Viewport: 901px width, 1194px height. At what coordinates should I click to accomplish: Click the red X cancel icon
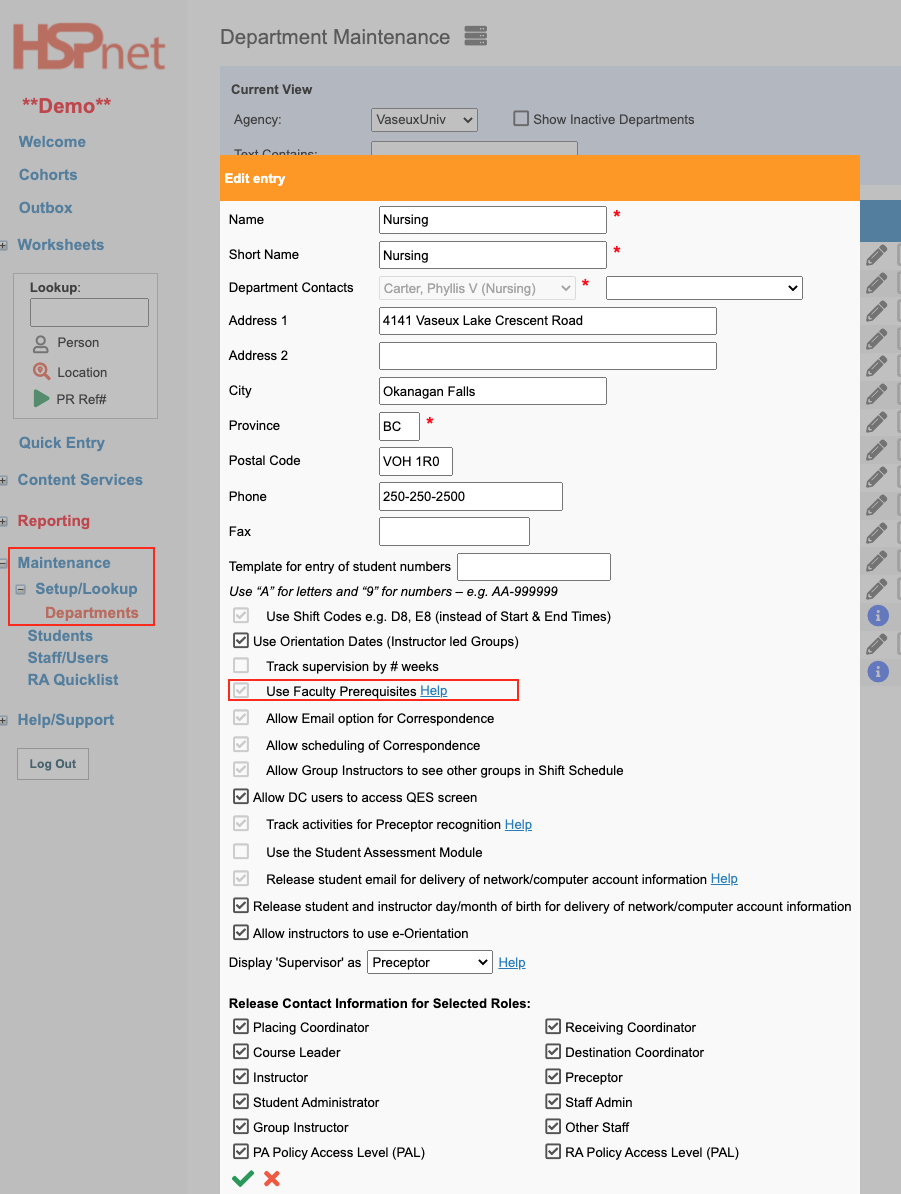272,1178
